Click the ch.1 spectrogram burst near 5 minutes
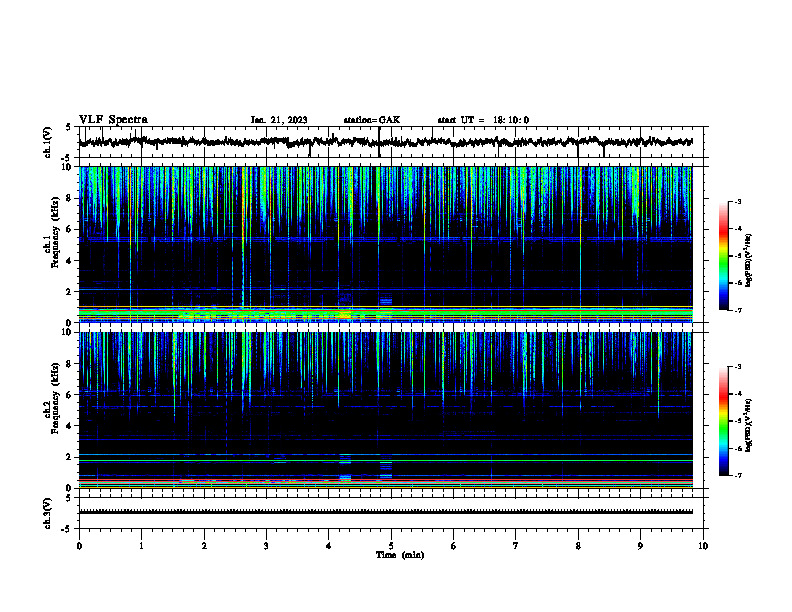Viewport: 792px width, 612px height. pos(386,300)
